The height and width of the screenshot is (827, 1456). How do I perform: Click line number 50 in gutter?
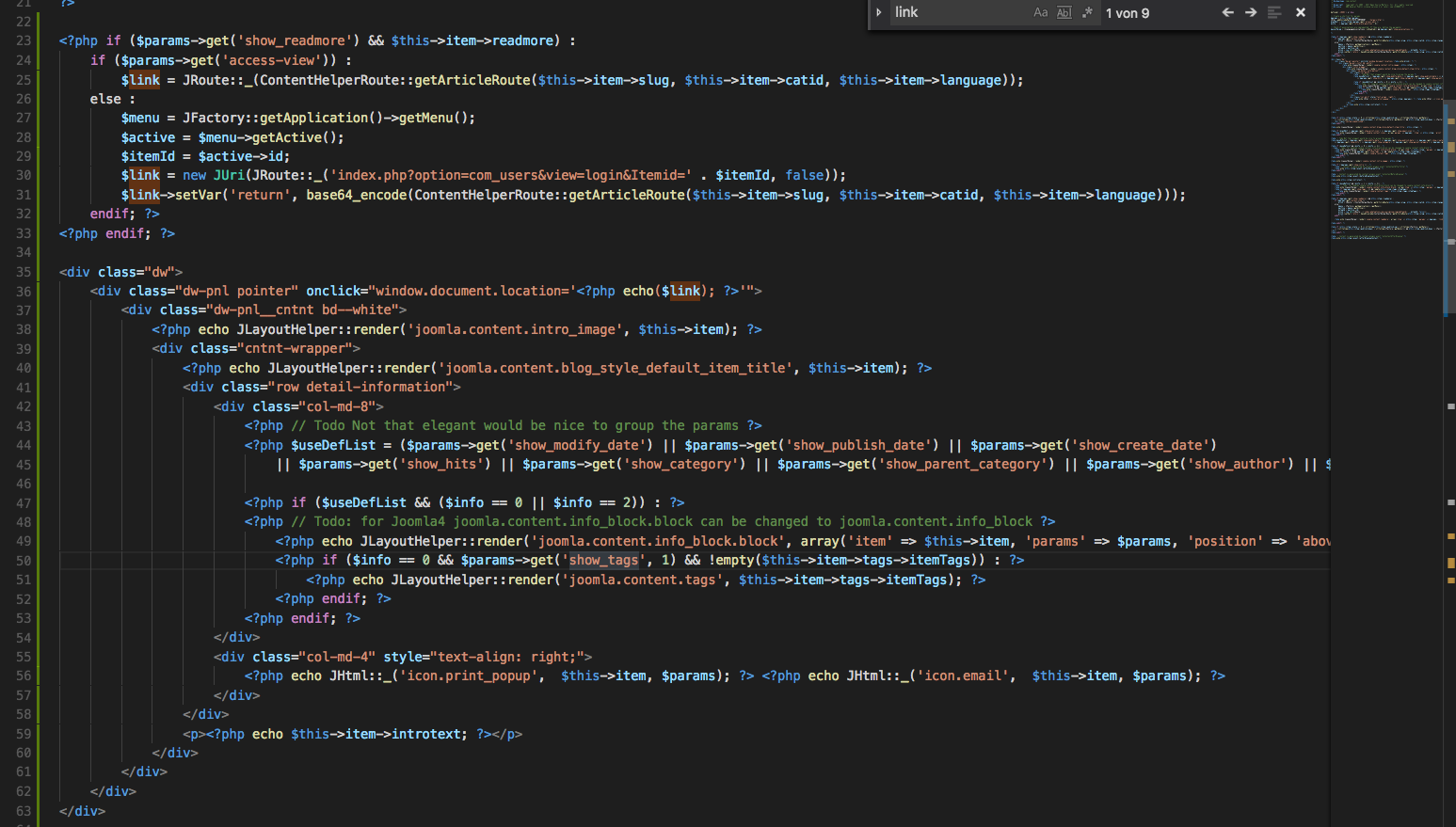pos(24,560)
